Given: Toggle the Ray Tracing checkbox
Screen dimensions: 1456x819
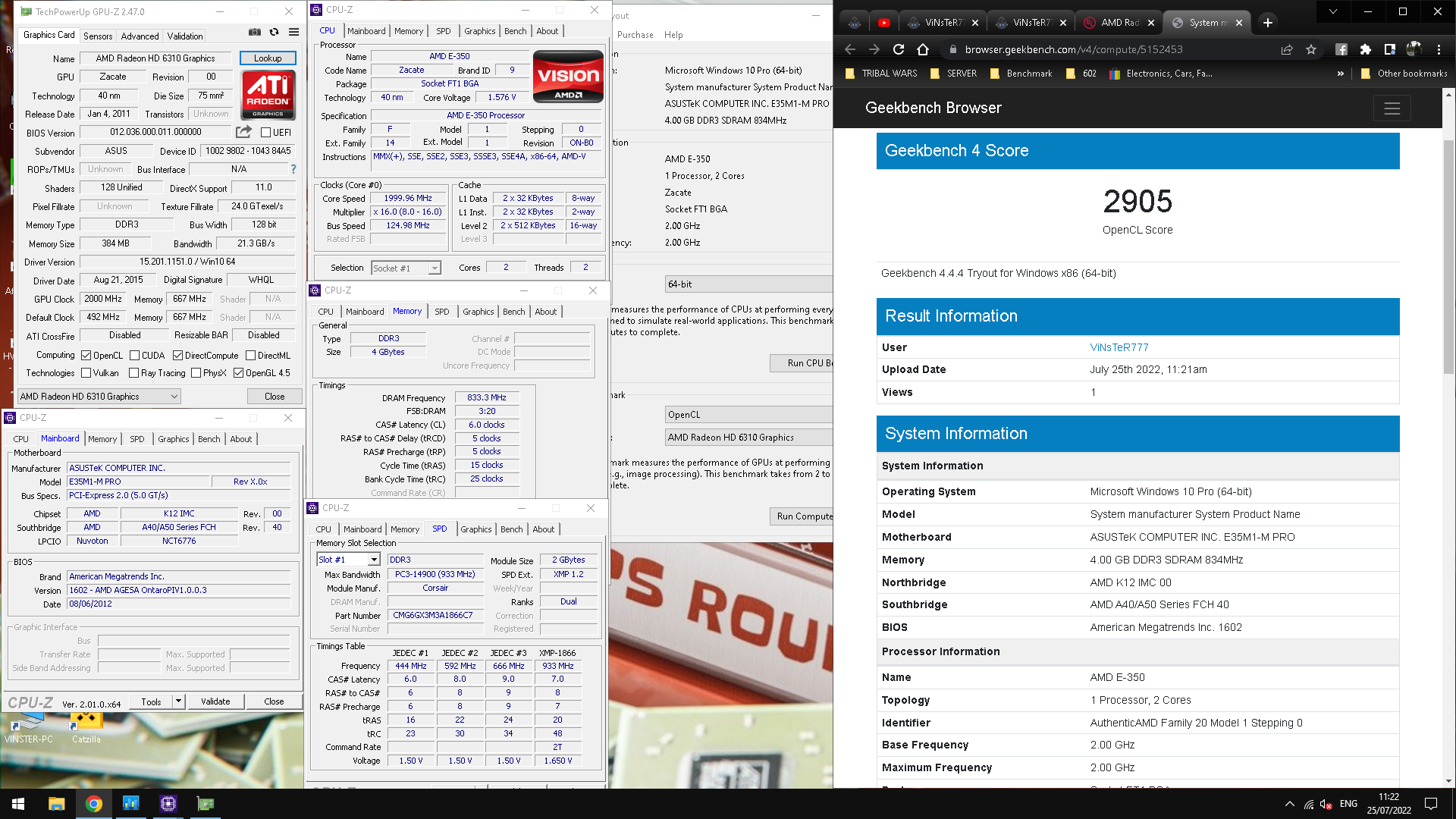Looking at the screenshot, I should pyautogui.click(x=133, y=373).
